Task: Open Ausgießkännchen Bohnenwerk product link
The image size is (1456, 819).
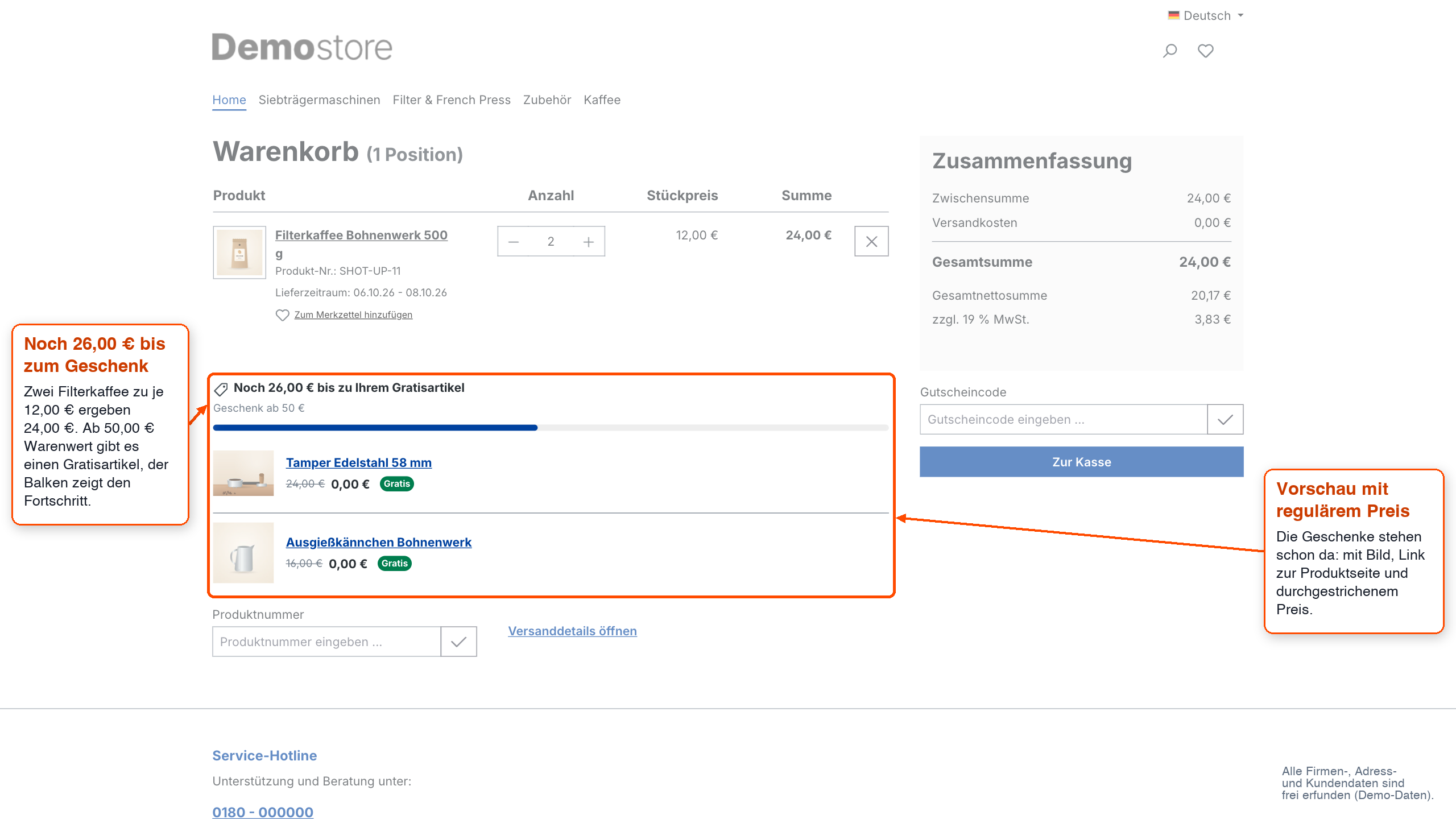Action: coord(378,543)
